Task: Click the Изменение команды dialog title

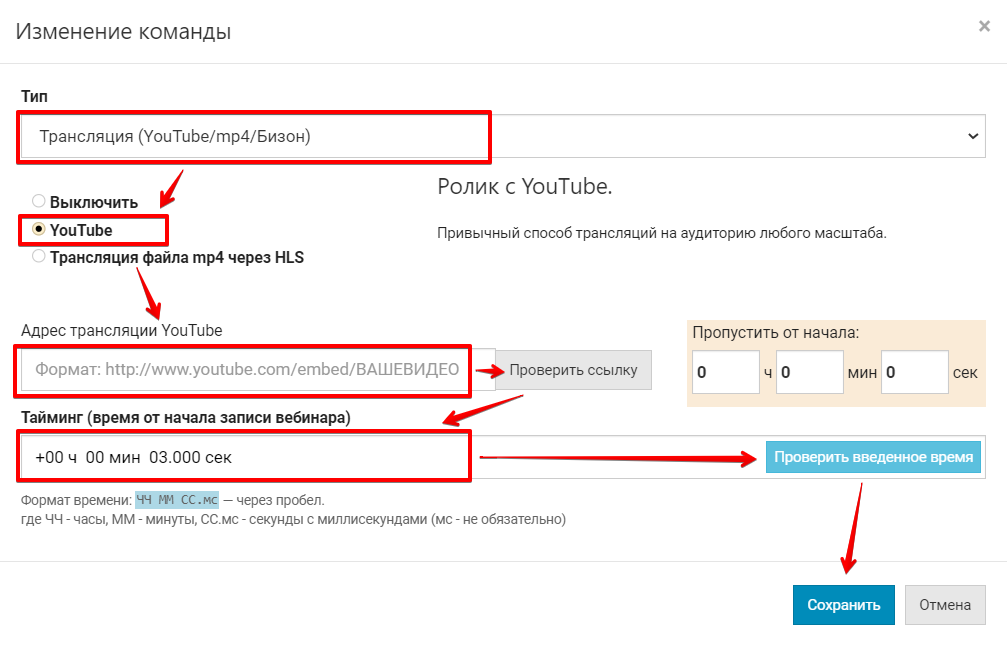Action: coord(123,31)
